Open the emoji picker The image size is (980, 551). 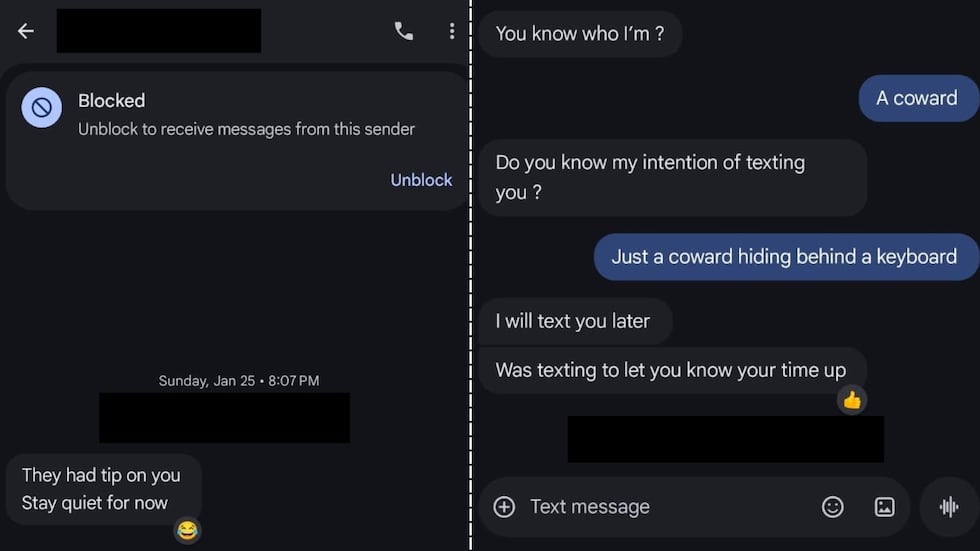coord(832,507)
